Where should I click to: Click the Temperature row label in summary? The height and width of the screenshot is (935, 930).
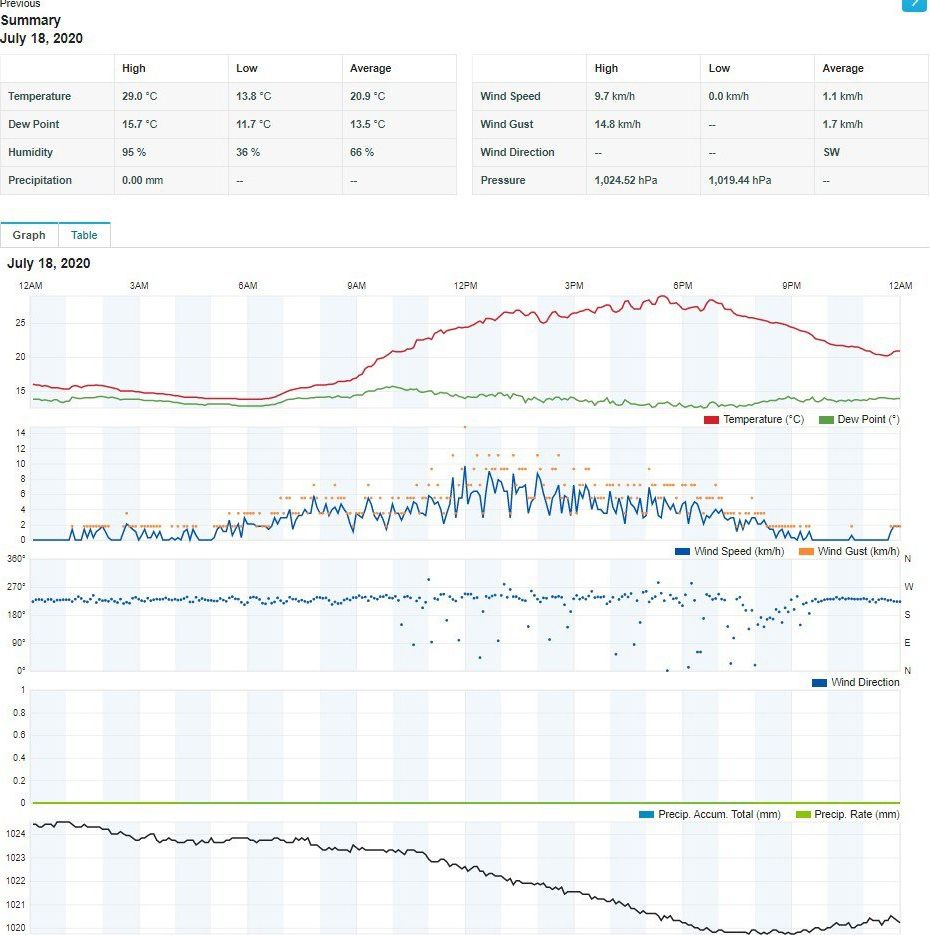click(39, 96)
